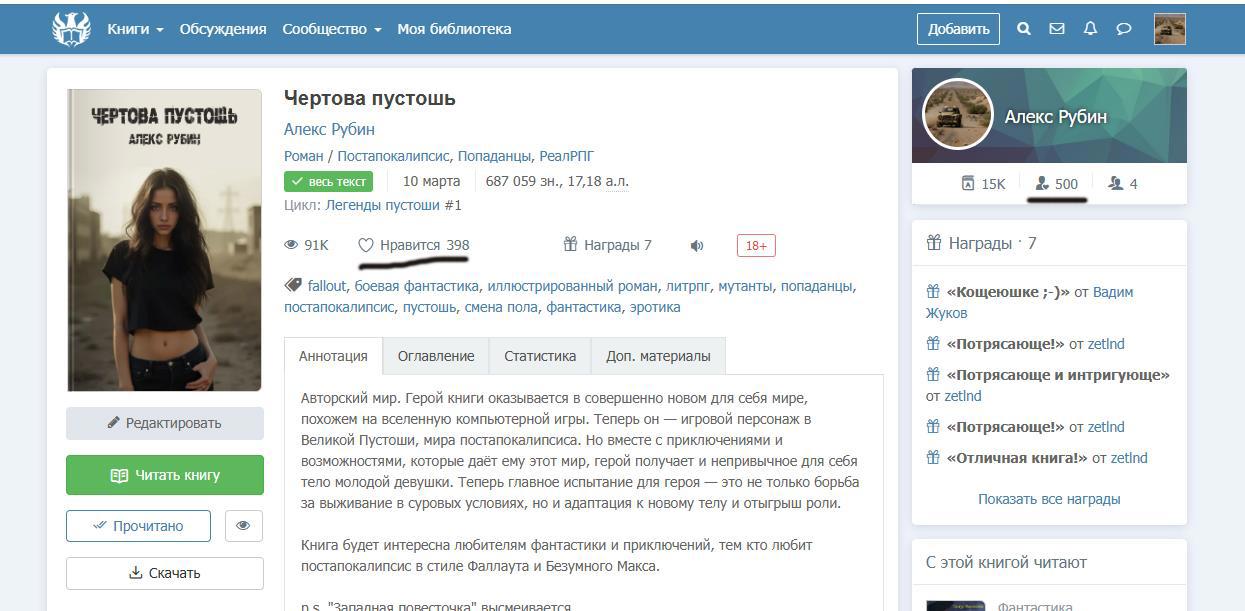Open the author's 500 subscribers count
Screen dimensions: 1245x611
1057,184
